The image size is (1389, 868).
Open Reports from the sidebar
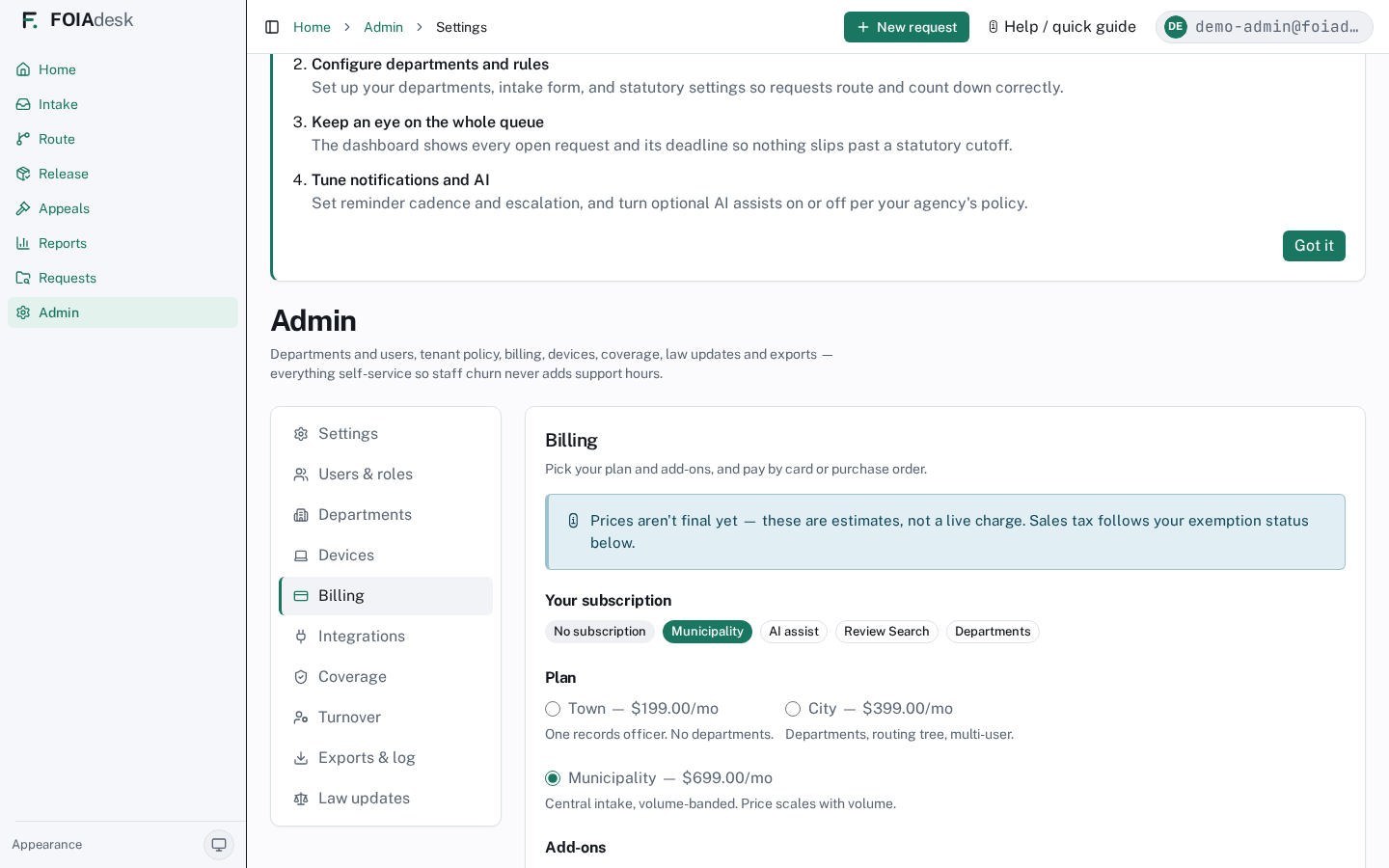(123, 243)
